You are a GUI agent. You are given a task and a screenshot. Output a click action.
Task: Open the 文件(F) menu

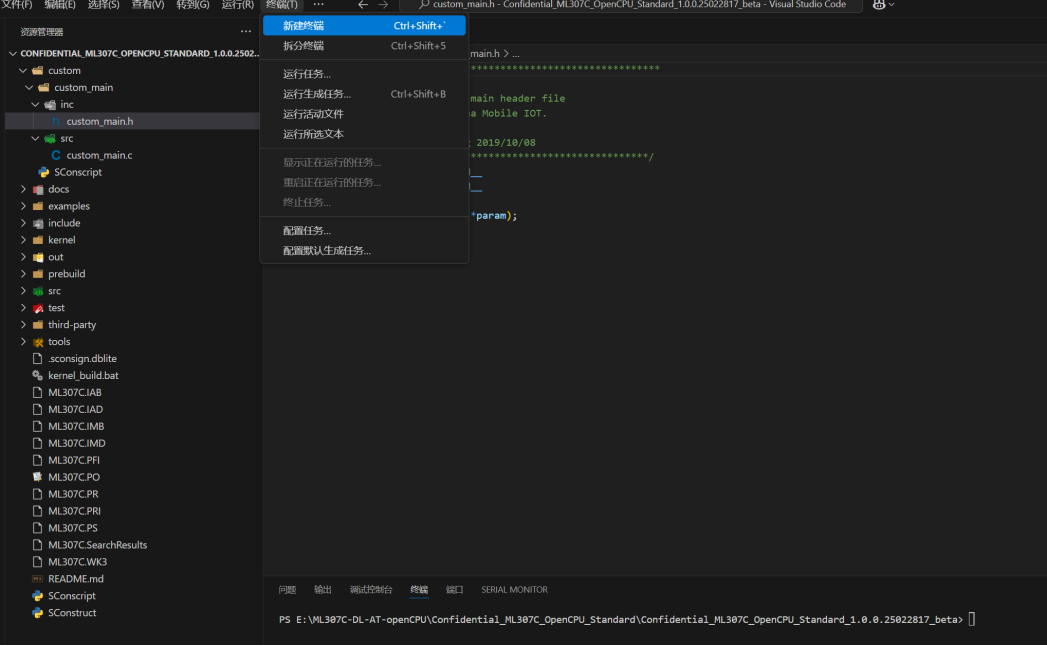point(16,5)
